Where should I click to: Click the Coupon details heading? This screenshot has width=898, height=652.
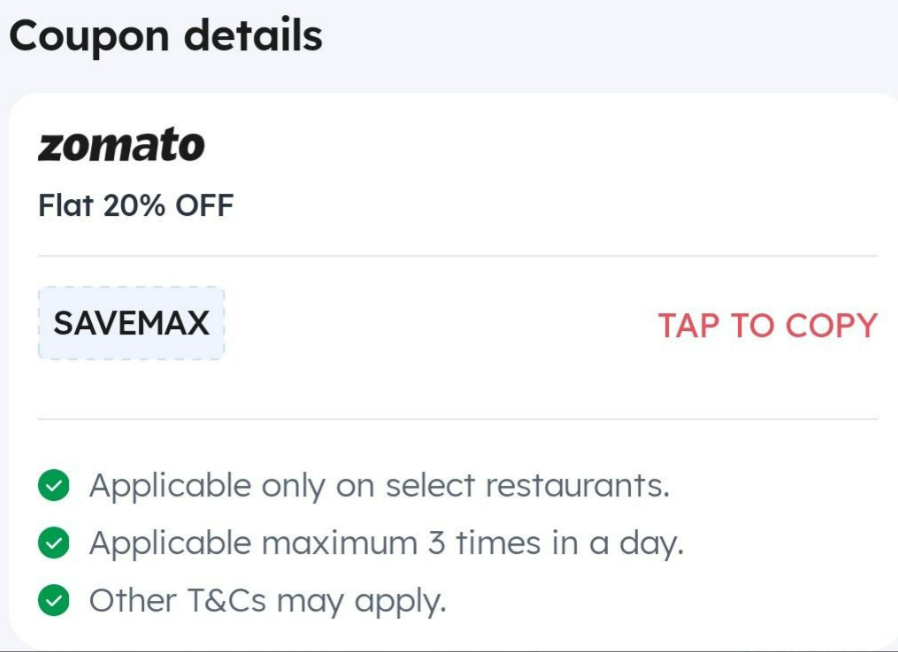166,37
